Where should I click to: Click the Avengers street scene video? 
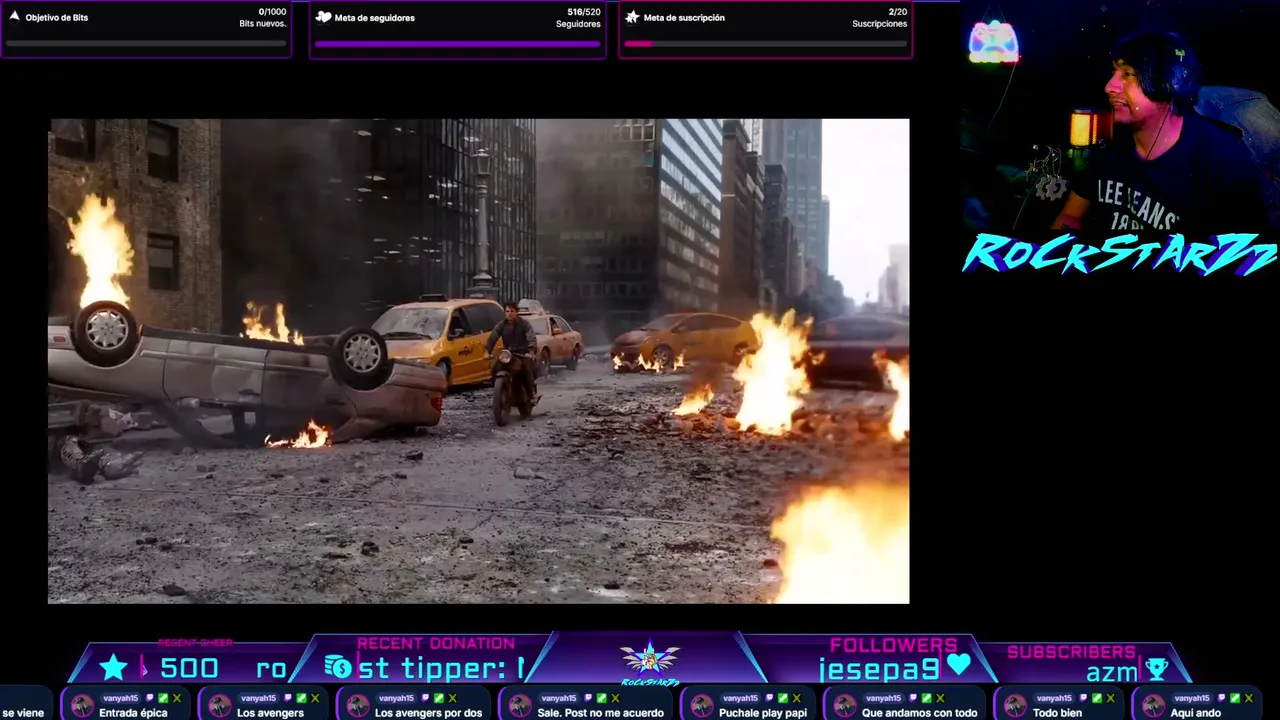tap(479, 361)
